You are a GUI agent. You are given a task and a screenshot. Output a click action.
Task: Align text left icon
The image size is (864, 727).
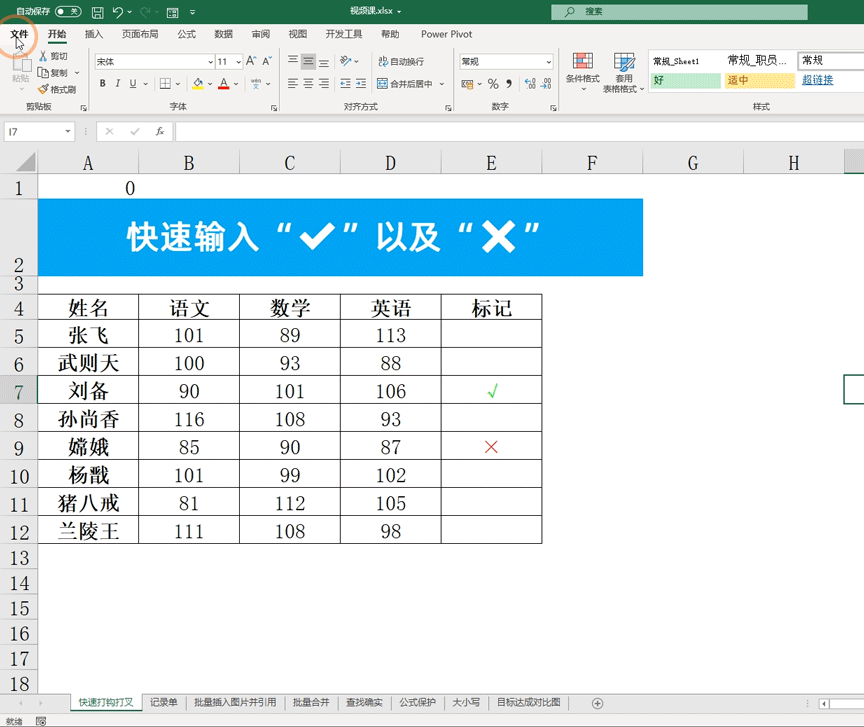point(293,83)
